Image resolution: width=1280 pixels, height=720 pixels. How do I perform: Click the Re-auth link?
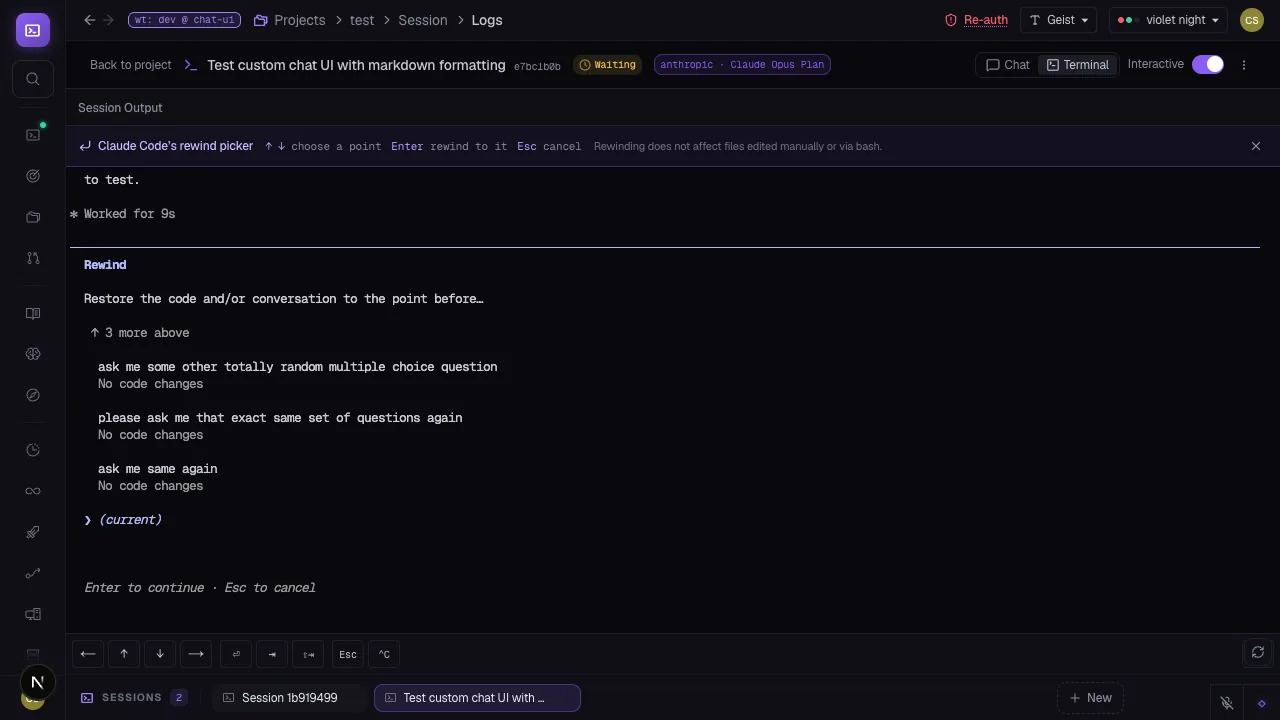coord(976,20)
